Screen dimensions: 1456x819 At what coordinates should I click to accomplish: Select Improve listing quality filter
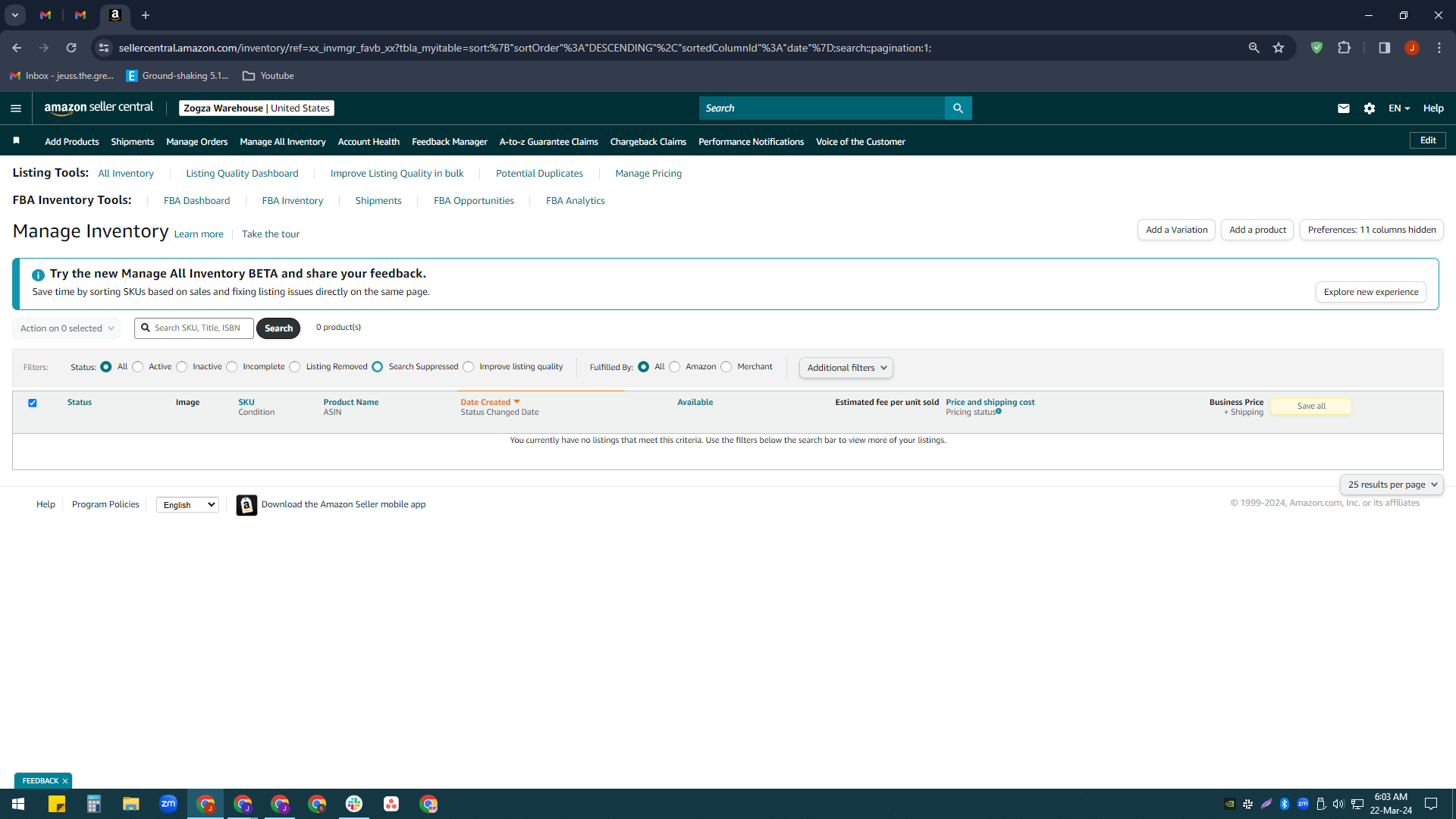click(469, 367)
